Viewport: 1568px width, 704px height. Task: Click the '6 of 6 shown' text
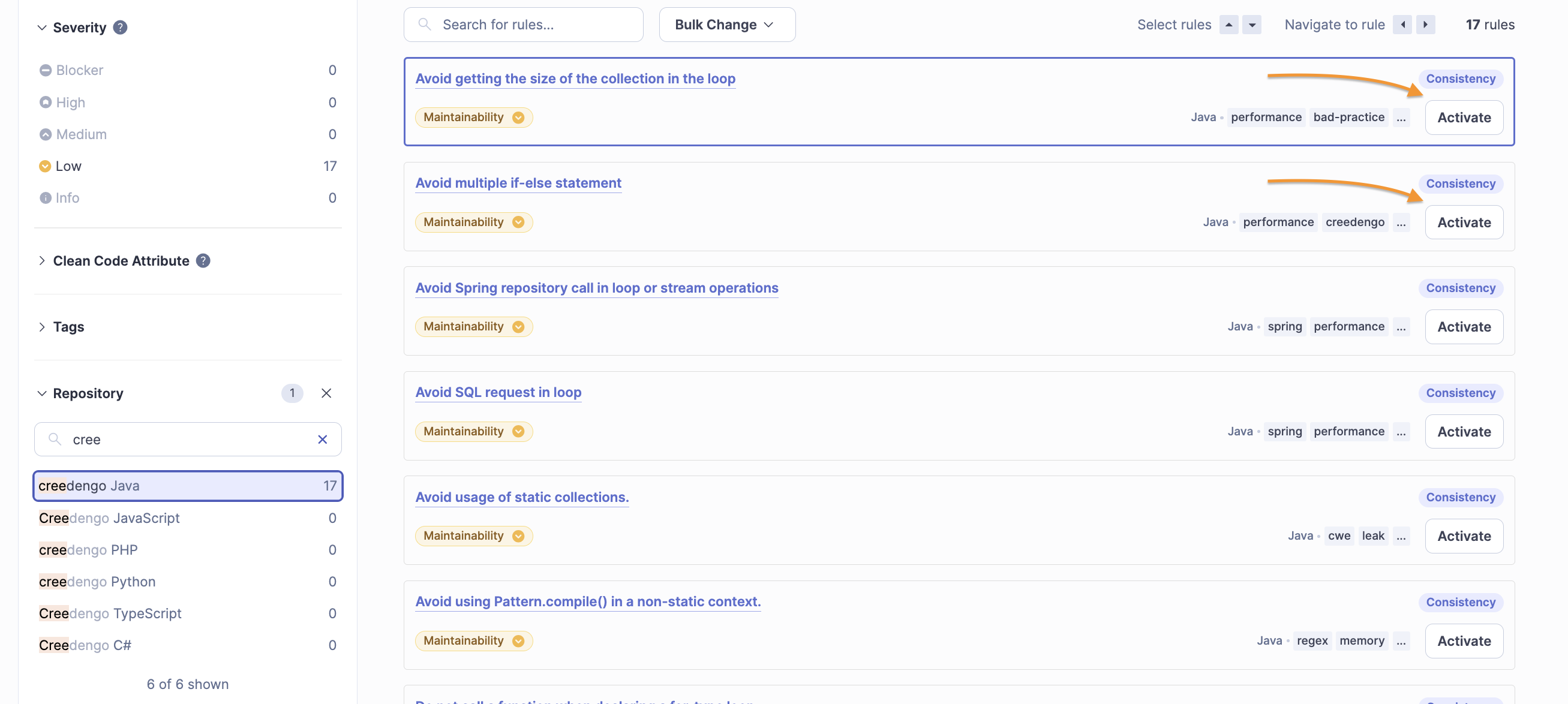click(x=188, y=685)
